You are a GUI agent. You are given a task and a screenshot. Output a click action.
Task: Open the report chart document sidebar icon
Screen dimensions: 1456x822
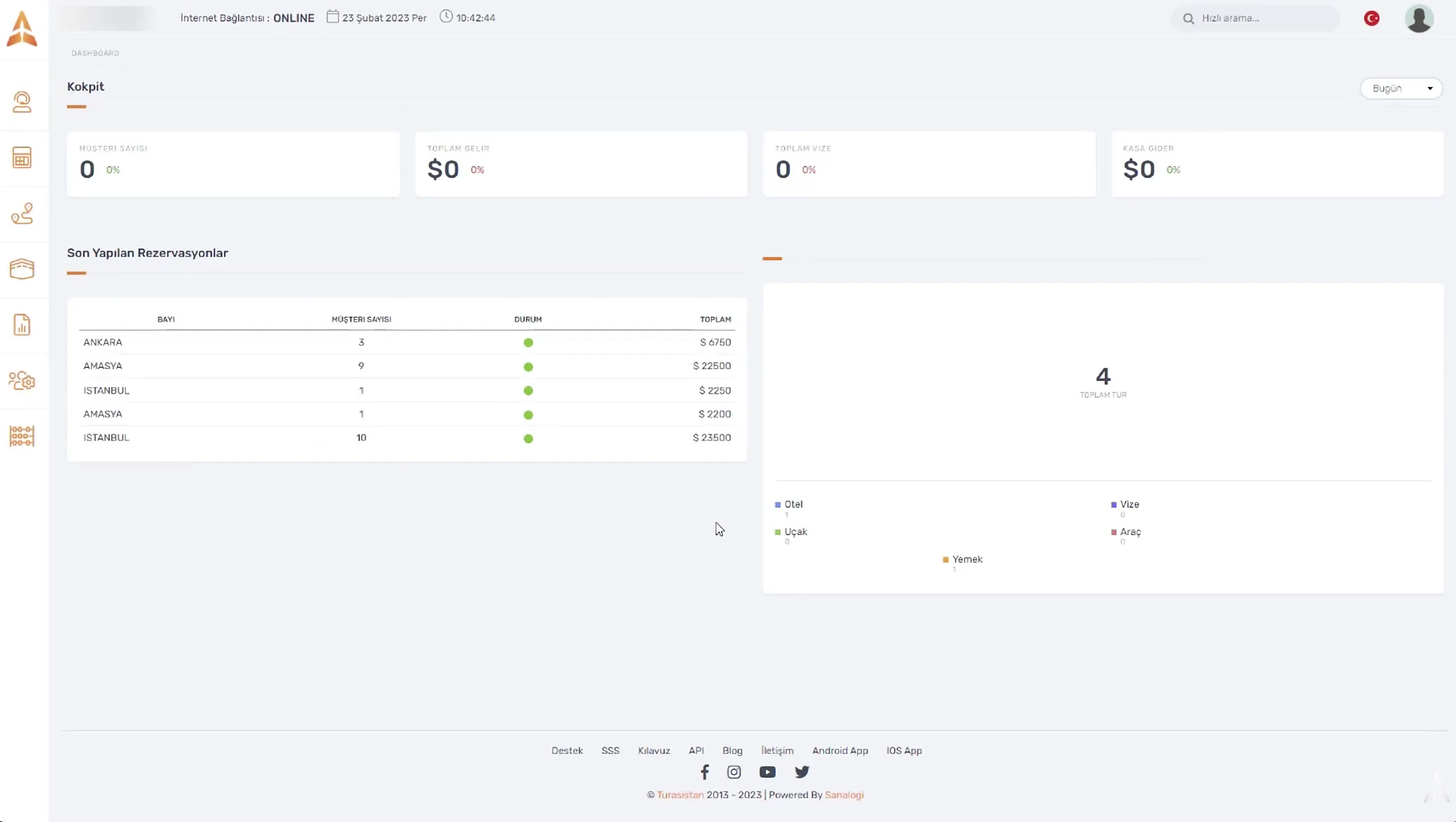pyautogui.click(x=22, y=325)
